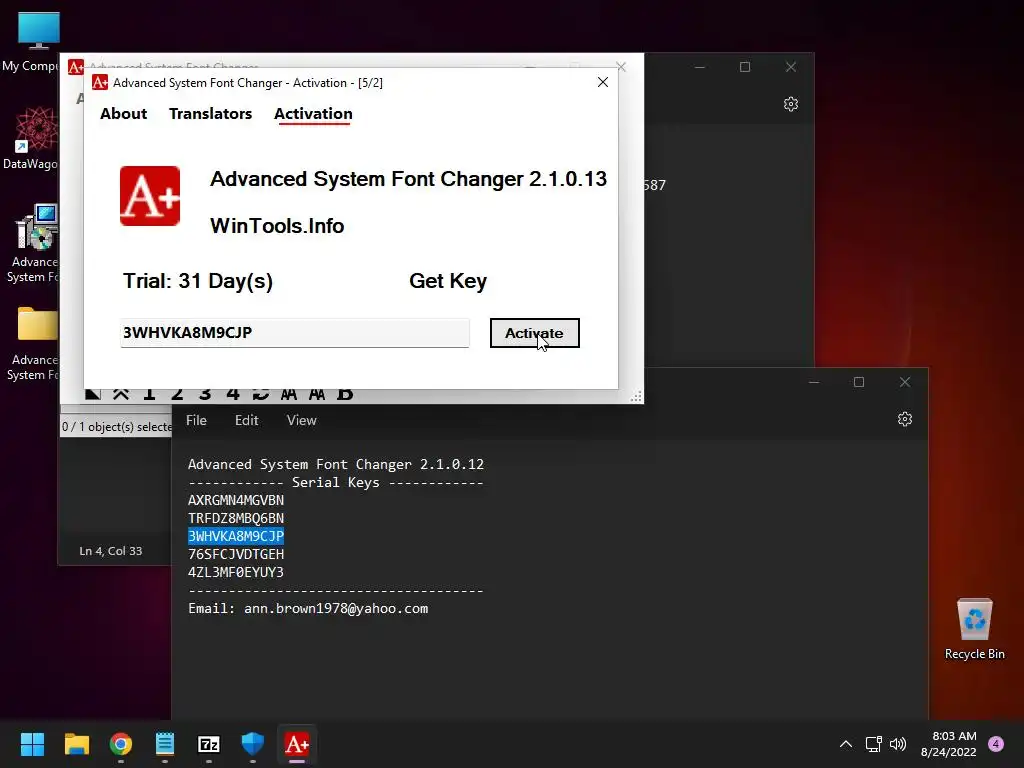Viewport: 1024px width, 768px height.
Task: Open the clock showing 8:03 AM
Action: 949,744
